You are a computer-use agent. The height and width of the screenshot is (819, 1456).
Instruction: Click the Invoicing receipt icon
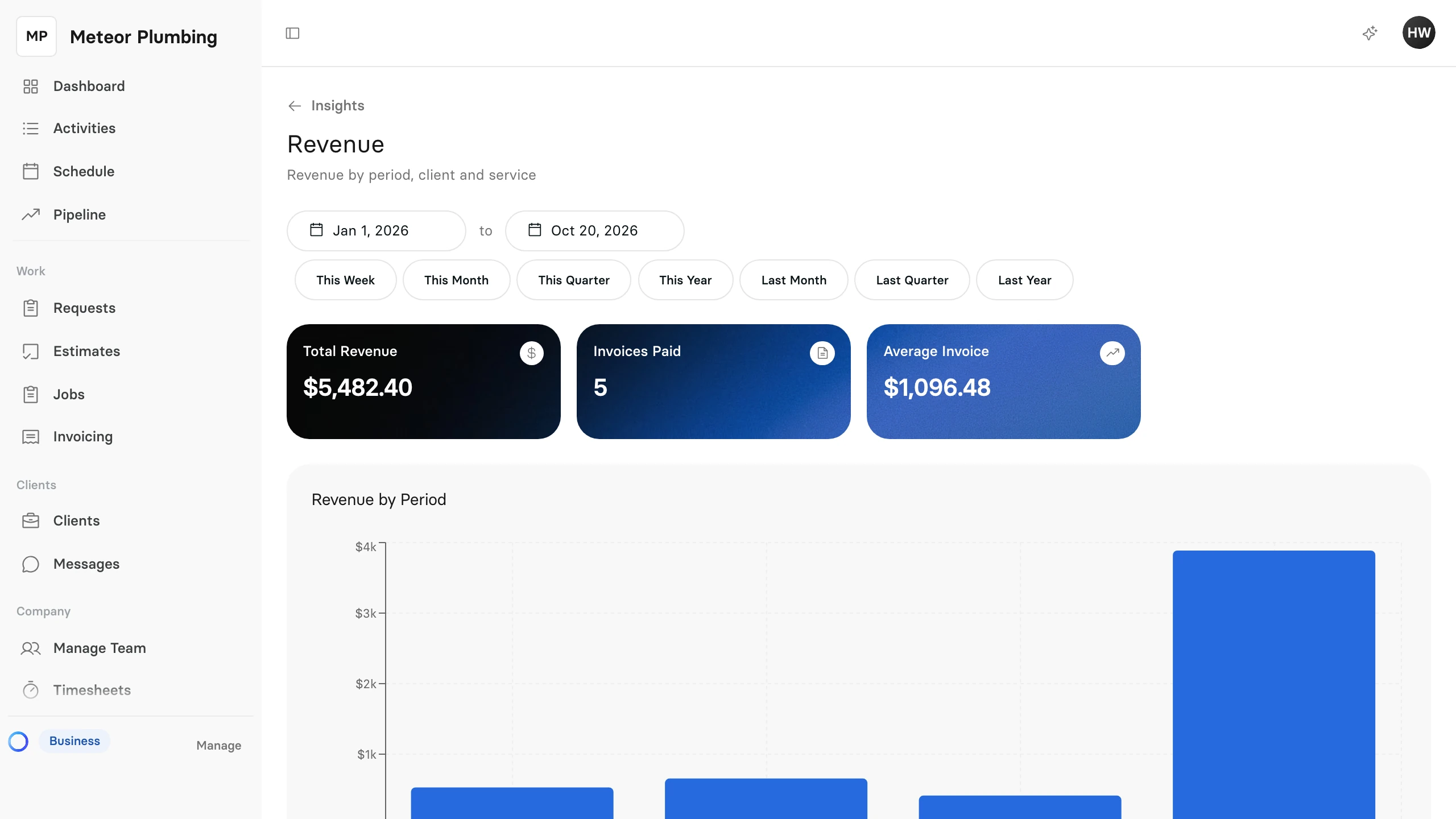tap(31, 437)
